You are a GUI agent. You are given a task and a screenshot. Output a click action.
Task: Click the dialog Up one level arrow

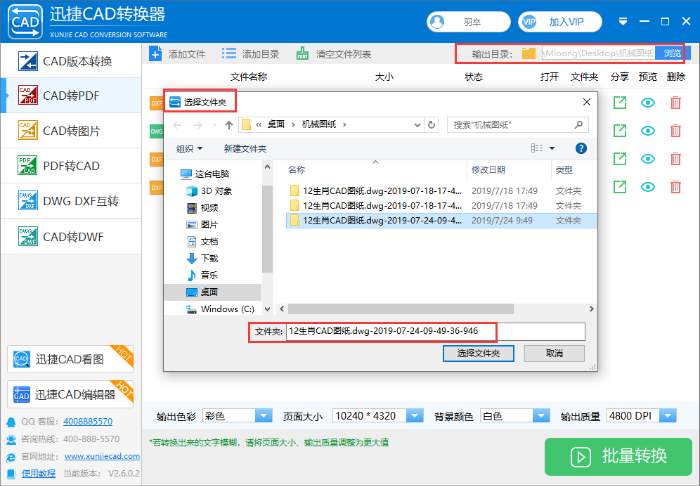point(229,125)
